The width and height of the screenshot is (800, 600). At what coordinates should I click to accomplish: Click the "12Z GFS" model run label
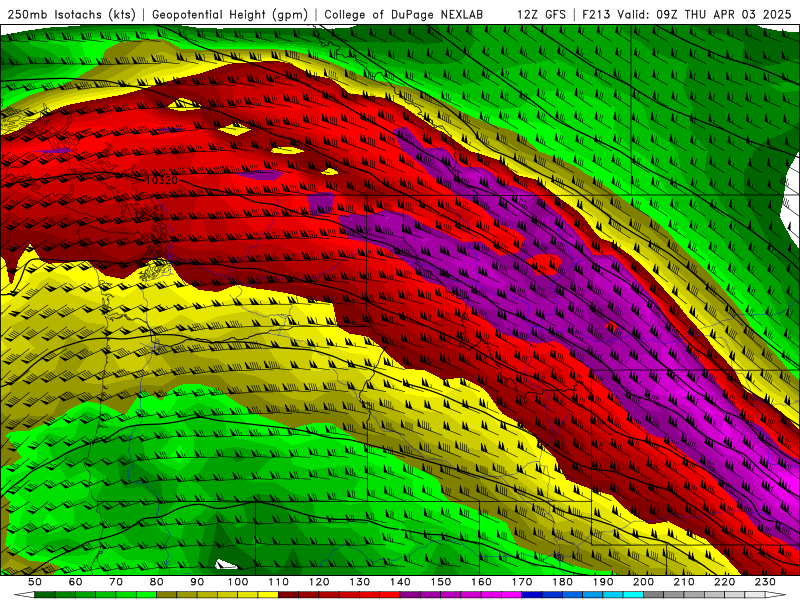pyautogui.click(x=541, y=14)
